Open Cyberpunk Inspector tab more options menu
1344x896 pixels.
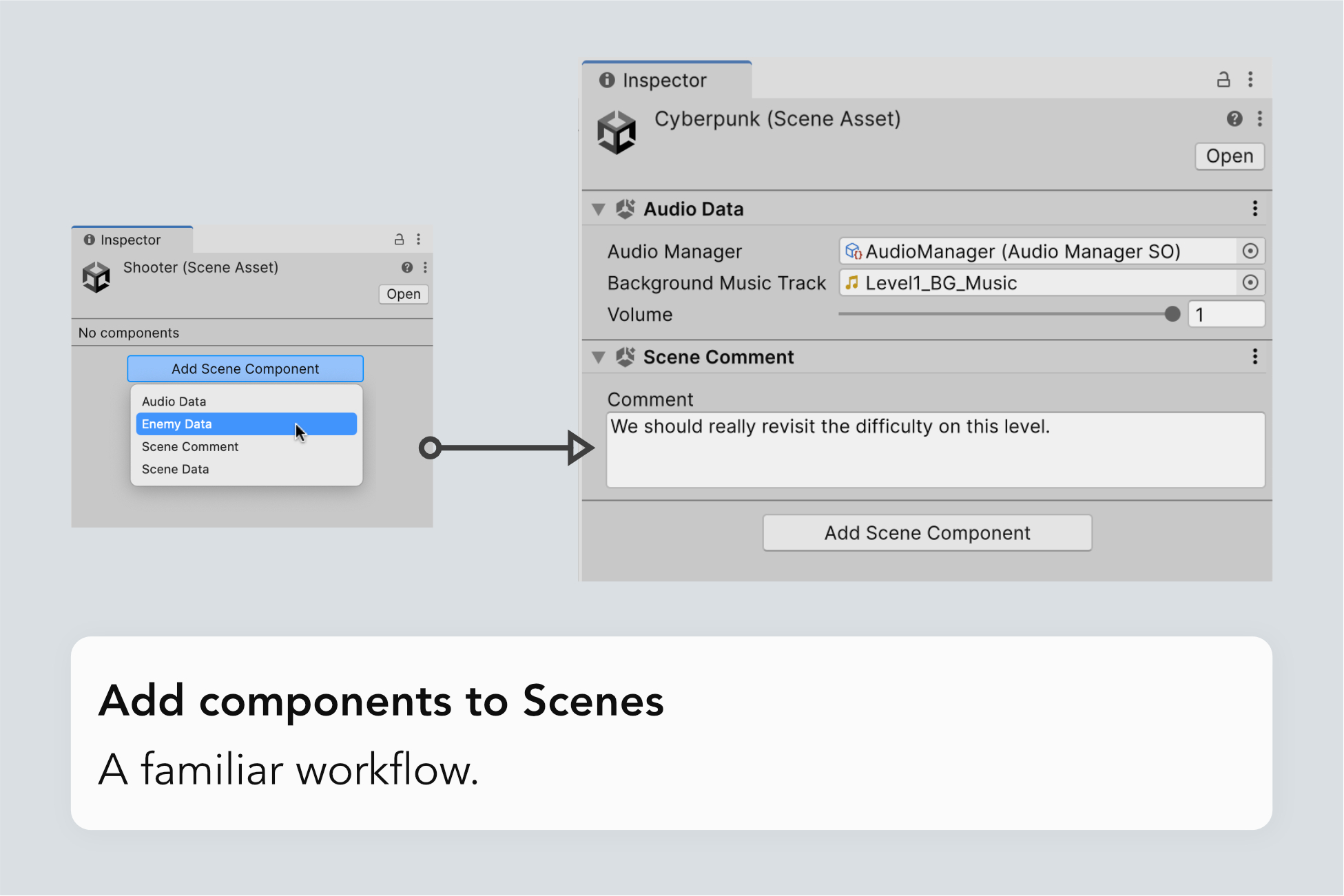point(1250,80)
